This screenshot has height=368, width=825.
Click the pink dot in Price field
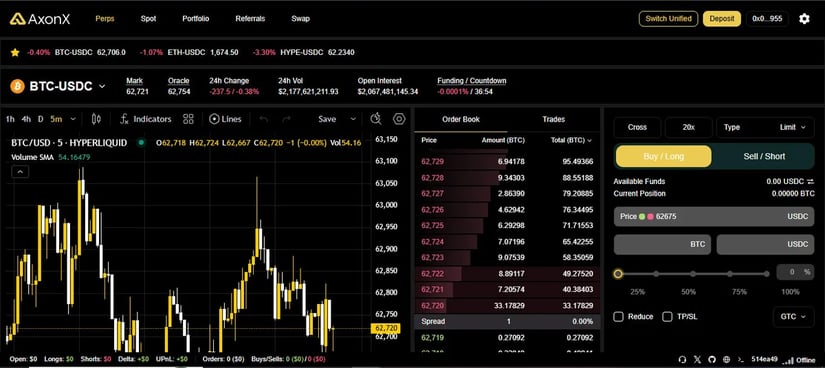click(651, 217)
